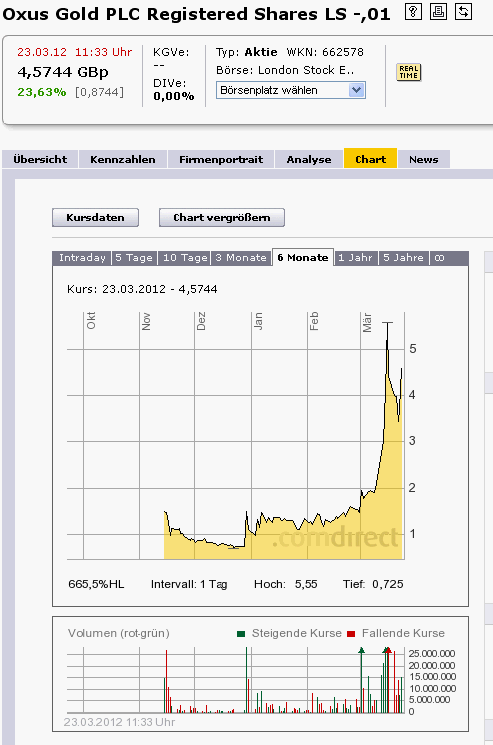The width and height of the screenshot is (493, 745).
Task: Select the 5 Tage chart range
Action: [134, 258]
